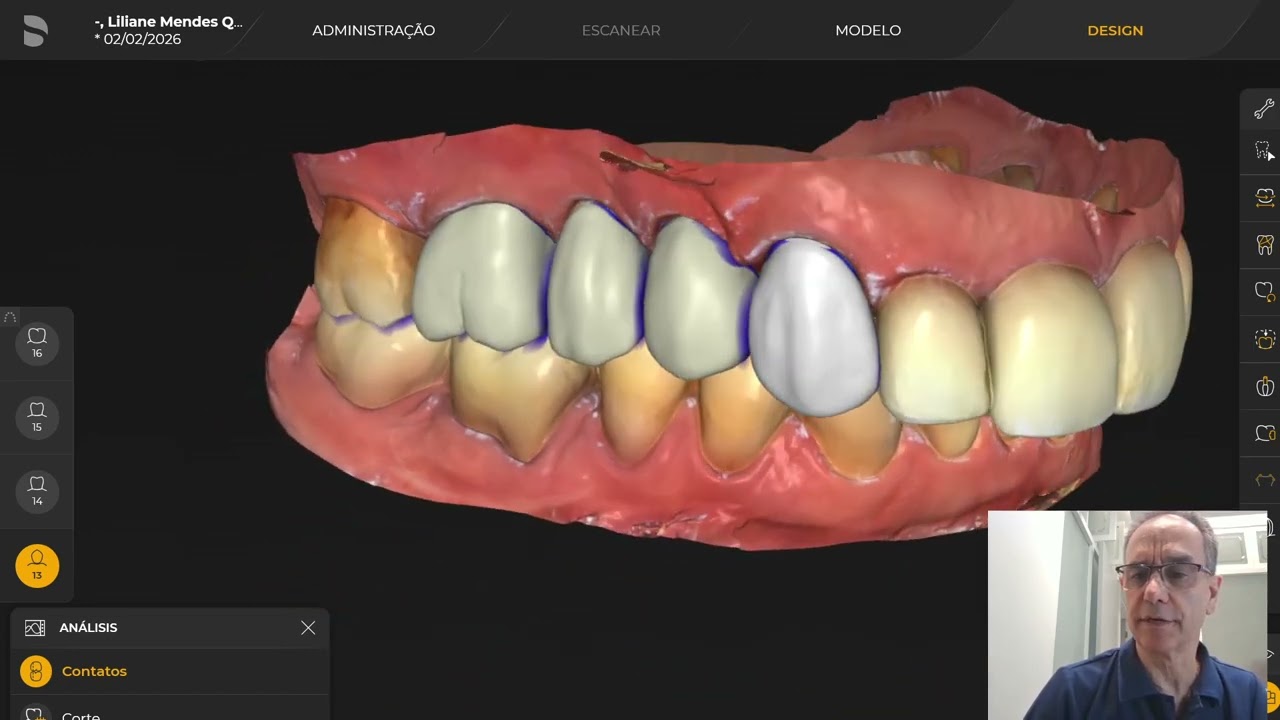Select tooth 16 in the tooth list

pos(37,343)
